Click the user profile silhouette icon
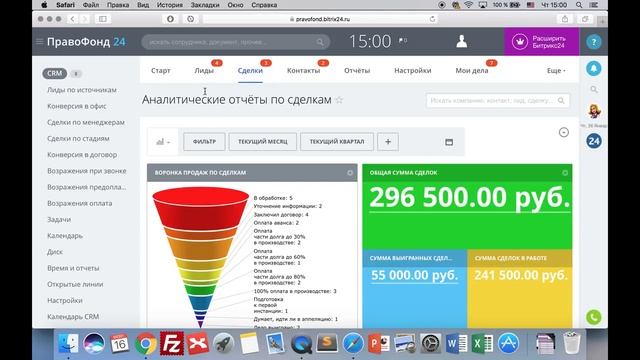This screenshot has width=640, height=360. 462,41
